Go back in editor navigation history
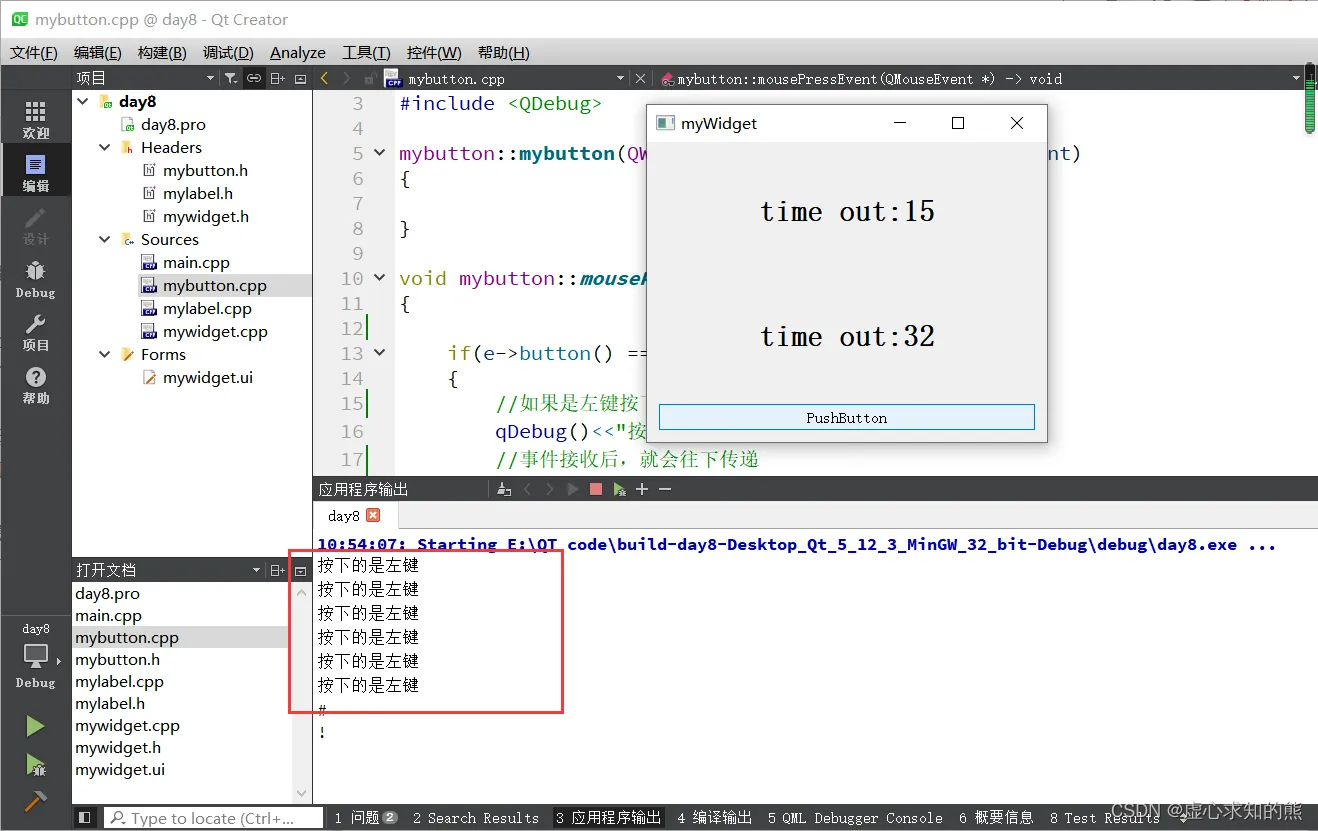This screenshot has height=831, width=1318. [324, 78]
